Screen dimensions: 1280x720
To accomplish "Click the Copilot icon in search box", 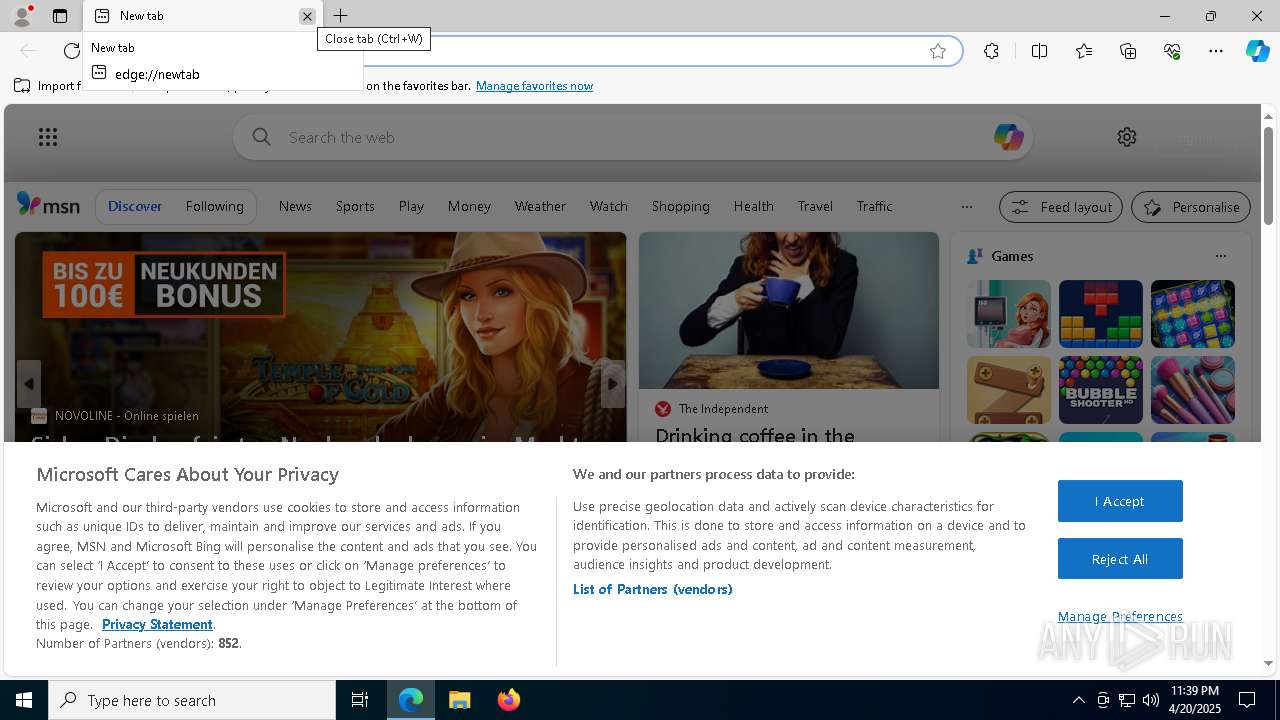I will click(1008, 137).
